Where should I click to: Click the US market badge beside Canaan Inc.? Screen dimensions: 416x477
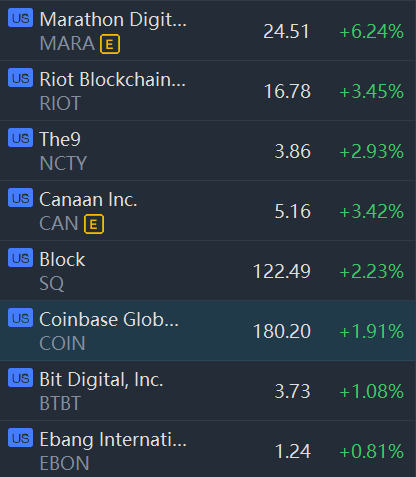point(21,198)
